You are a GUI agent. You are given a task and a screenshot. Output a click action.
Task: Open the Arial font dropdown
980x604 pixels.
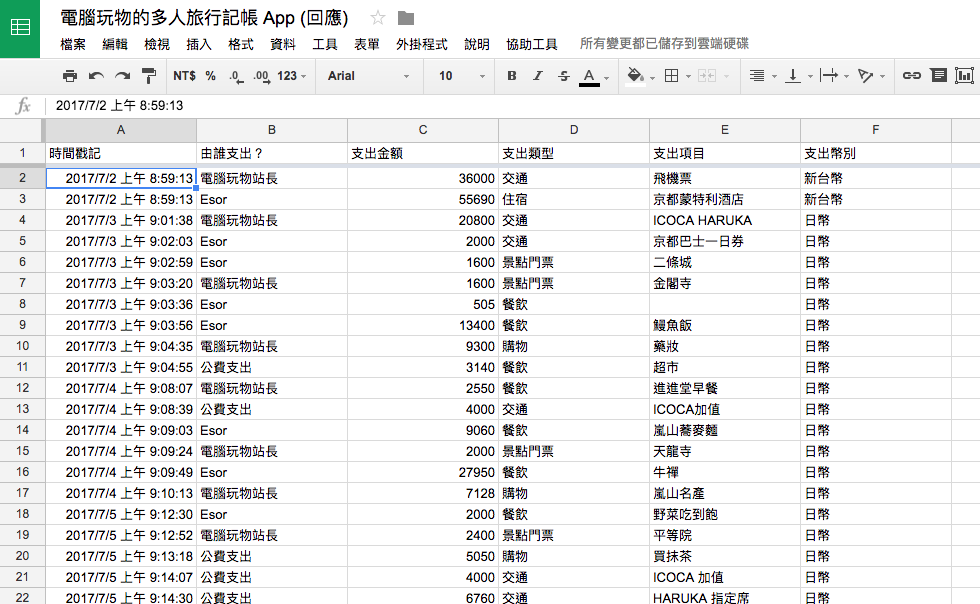368,76
